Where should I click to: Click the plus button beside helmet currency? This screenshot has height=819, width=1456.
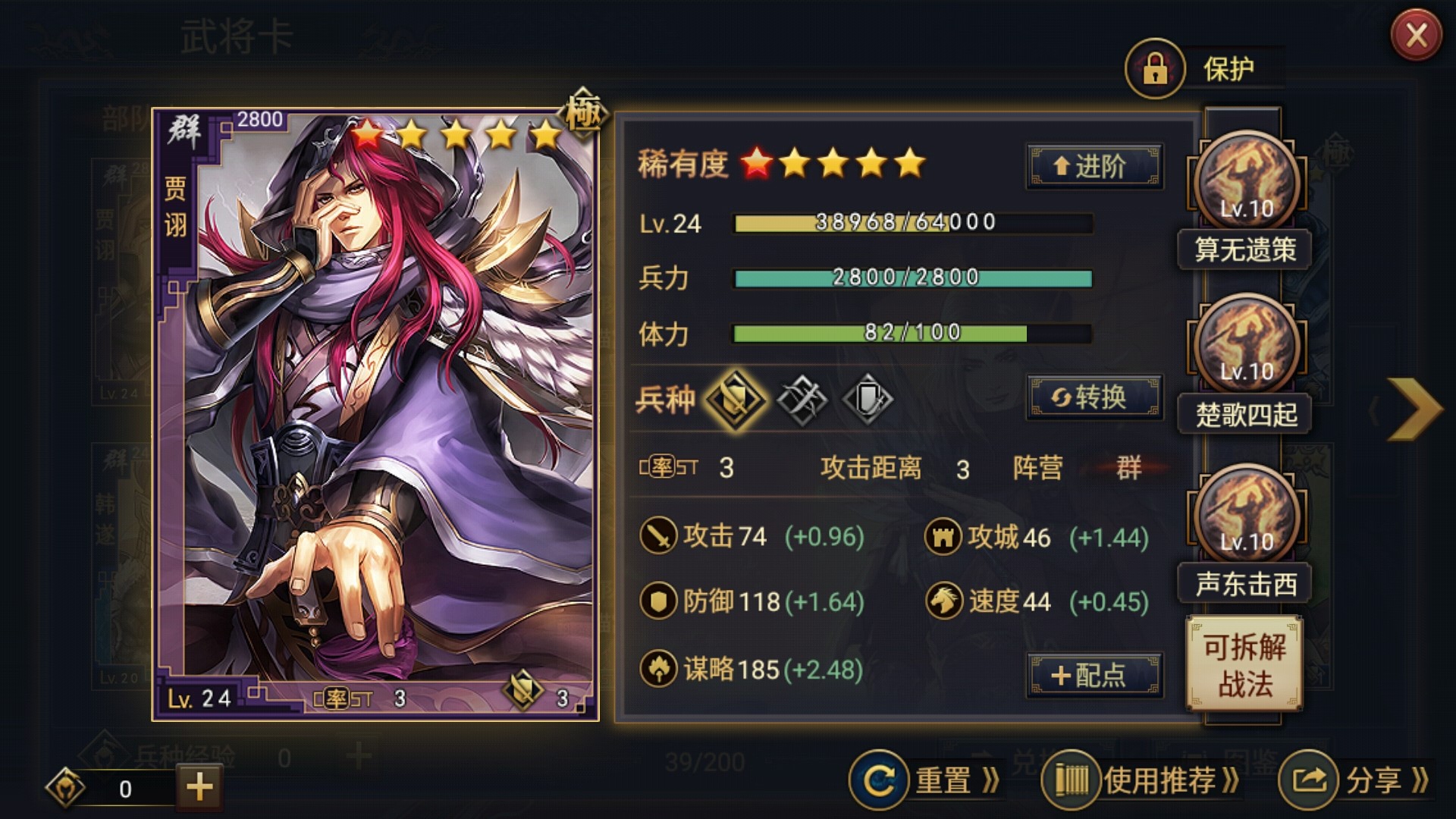199,787
